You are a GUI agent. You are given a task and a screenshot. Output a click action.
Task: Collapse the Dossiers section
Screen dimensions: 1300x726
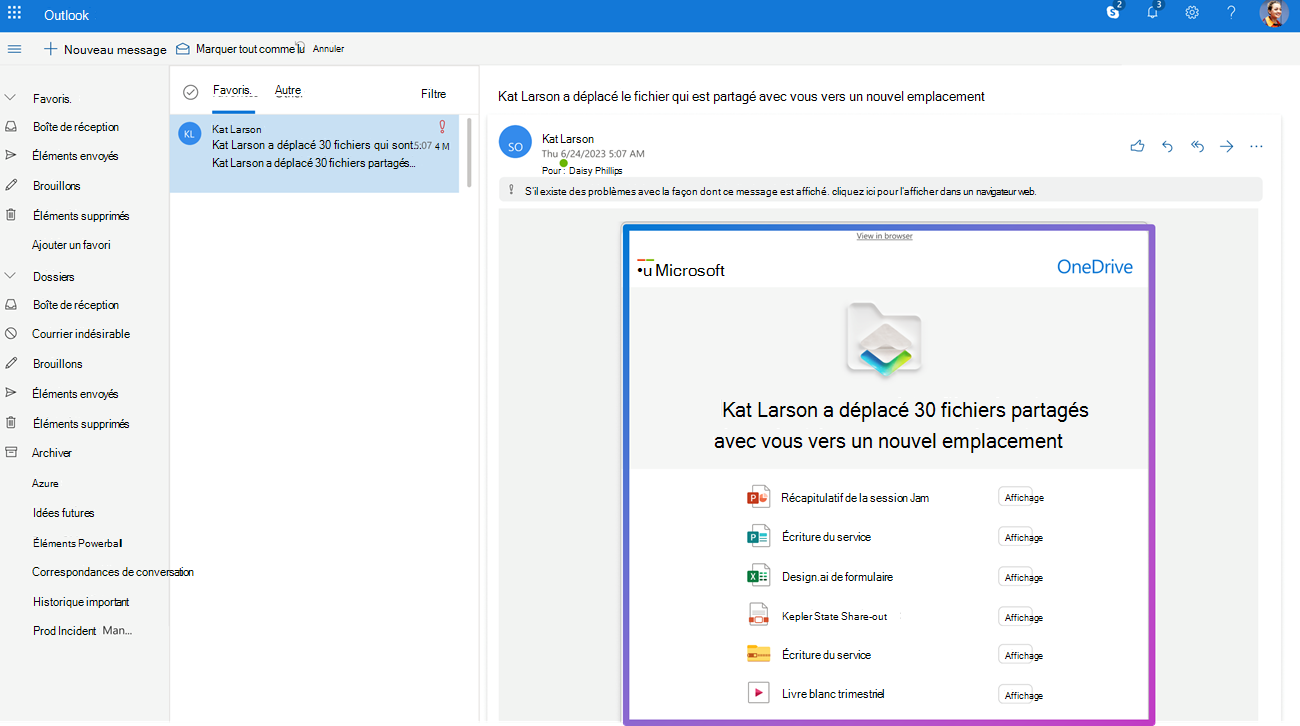pos(11,276)
